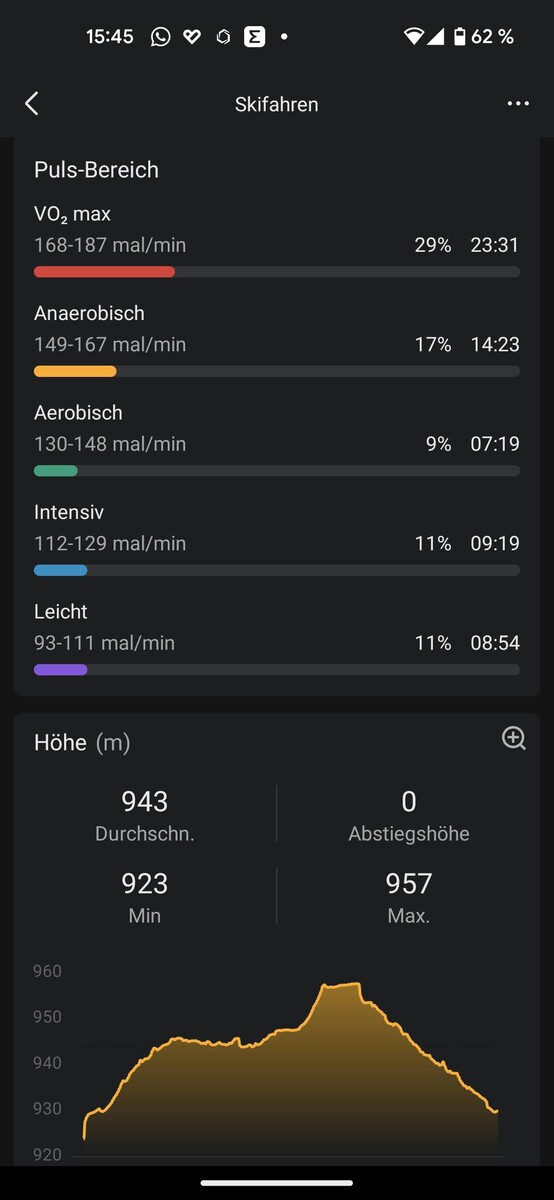Tap the WhatsApp notification icon in status bar

[x=160, y=37]
